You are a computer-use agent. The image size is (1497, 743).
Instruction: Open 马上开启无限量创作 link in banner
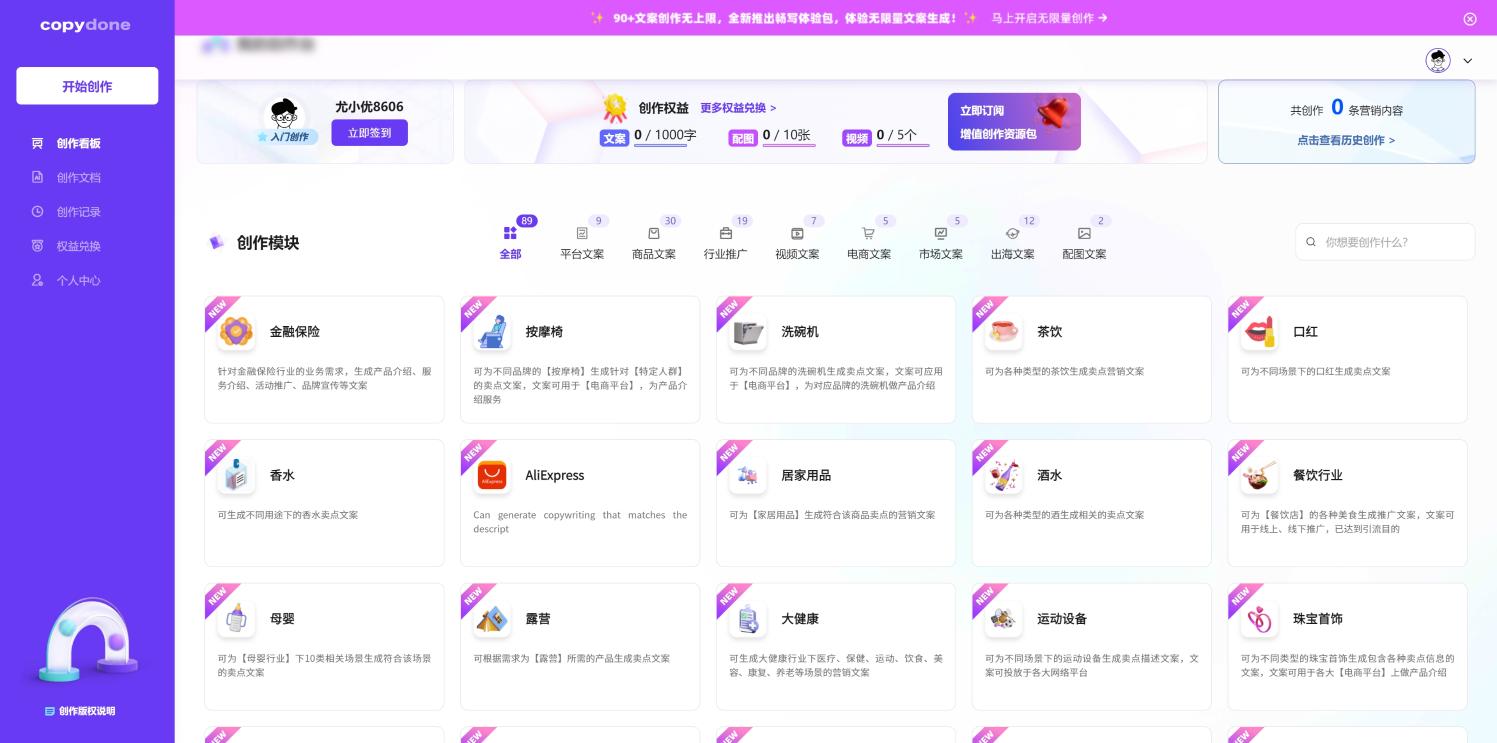[1049, 18]
